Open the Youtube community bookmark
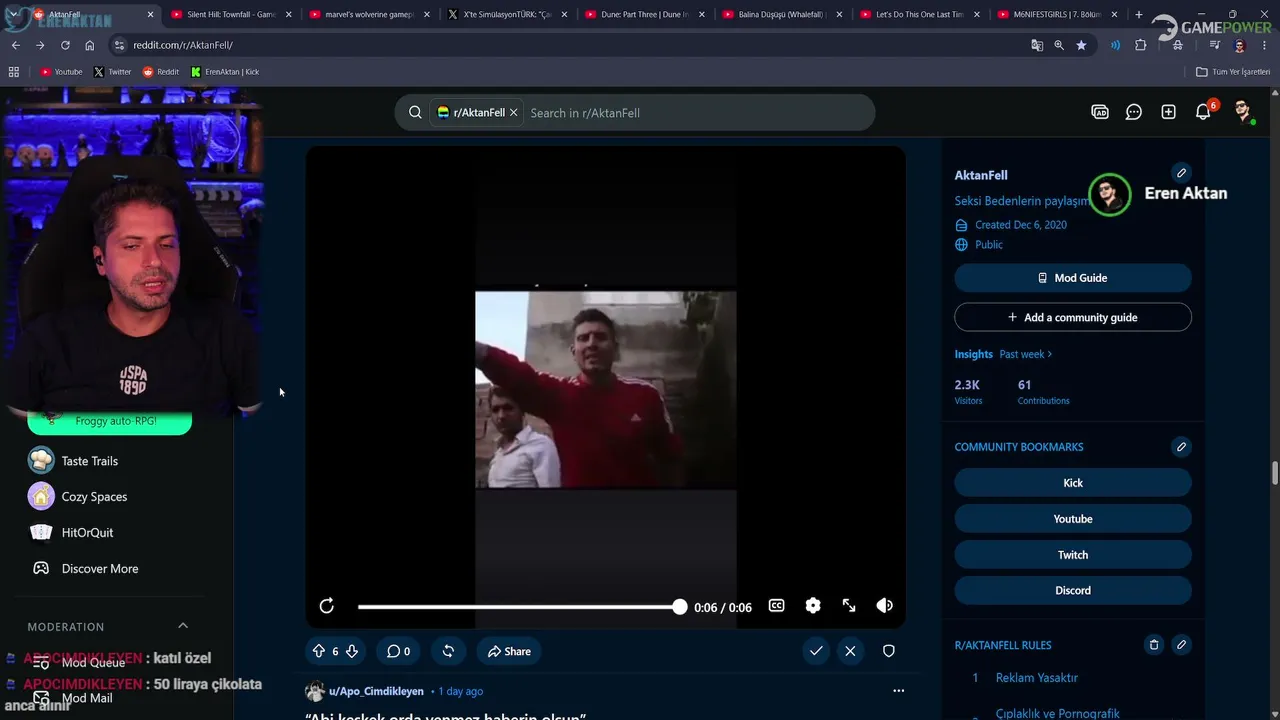This screenshot has width=1280, height=720. tap(1073, 519)
